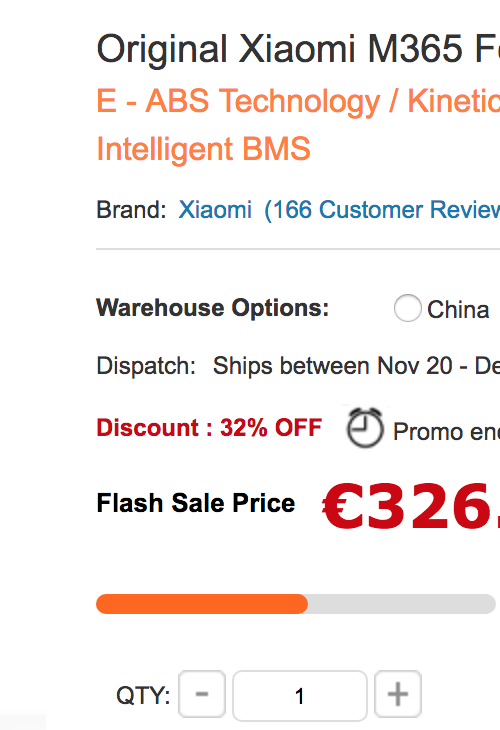Click the E - ABS Technology subtitle
Image resolution: width=500 pixels, height=730 pixels.
(298, 101)
